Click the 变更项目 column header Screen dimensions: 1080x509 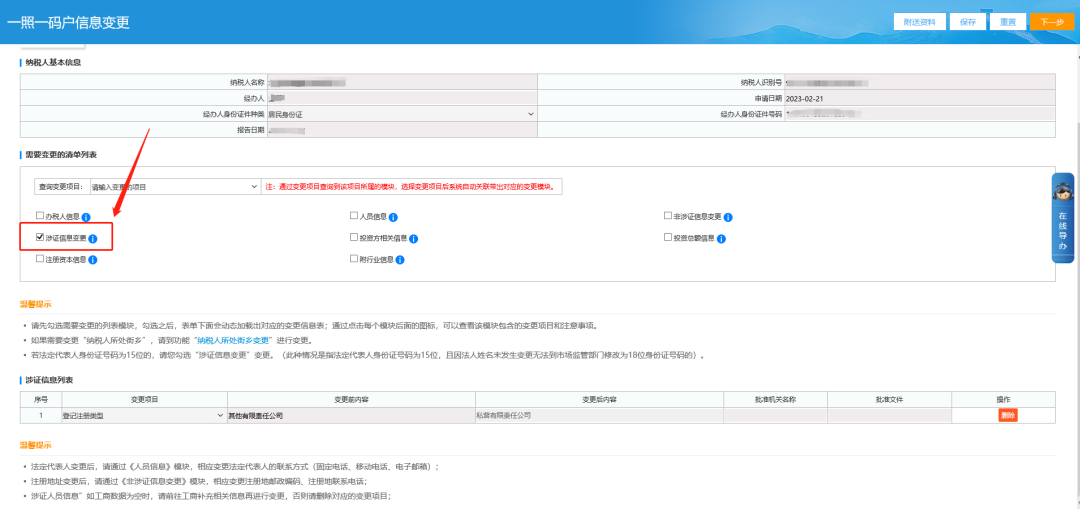click(x=145, y=399)
